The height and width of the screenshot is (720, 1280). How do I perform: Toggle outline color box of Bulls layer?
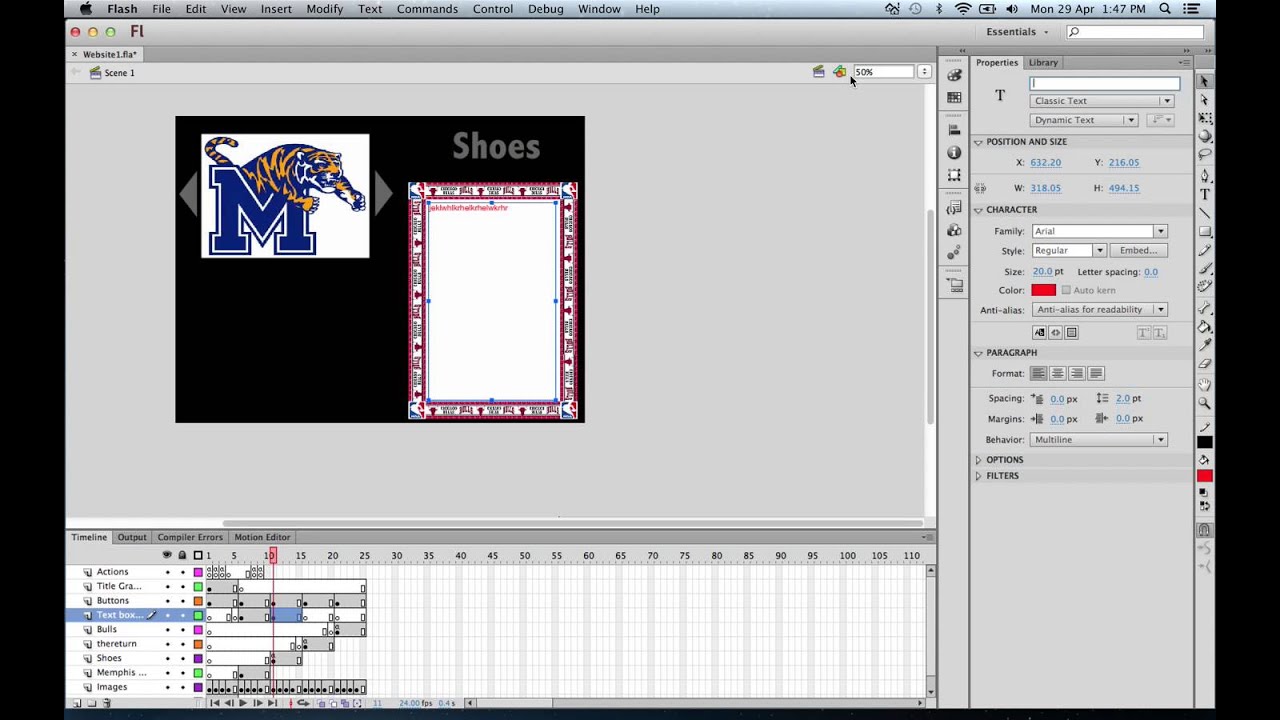tap(198, 630)
